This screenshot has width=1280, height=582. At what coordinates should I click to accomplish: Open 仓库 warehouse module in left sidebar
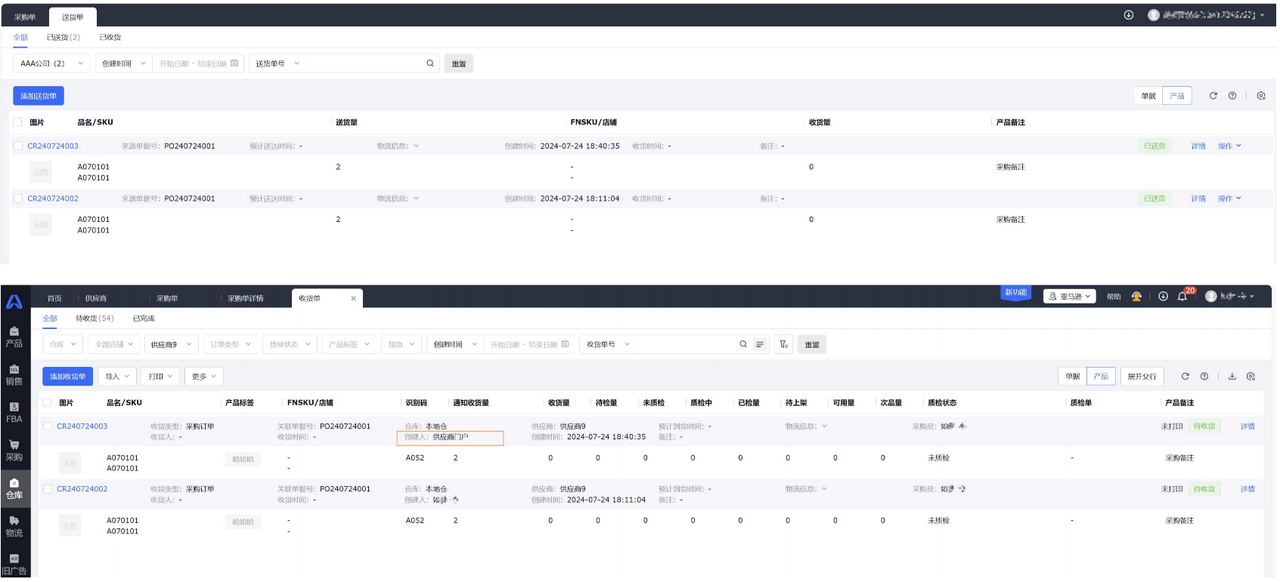click(14, 488)
